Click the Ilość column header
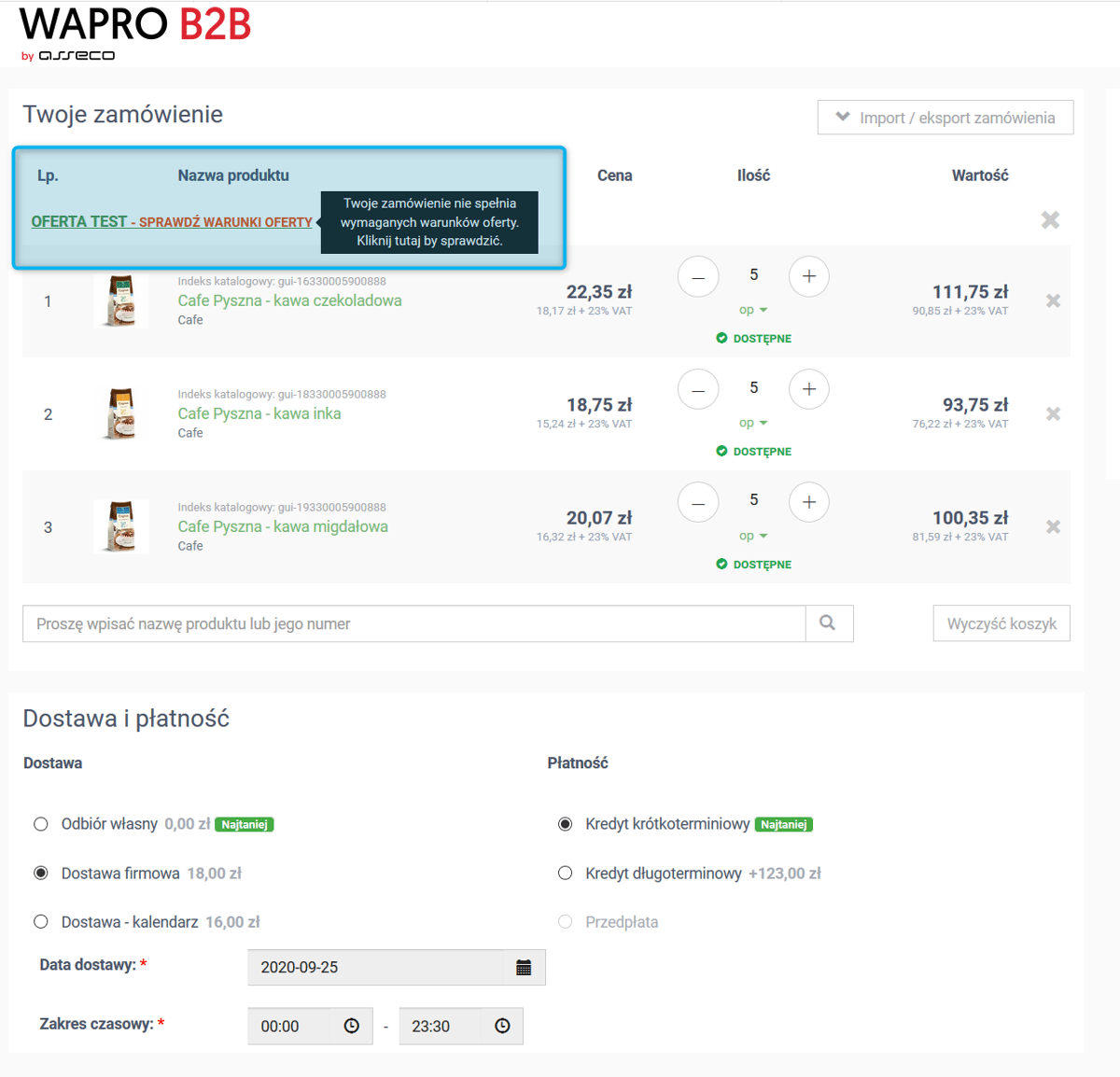 coord(754,175)
